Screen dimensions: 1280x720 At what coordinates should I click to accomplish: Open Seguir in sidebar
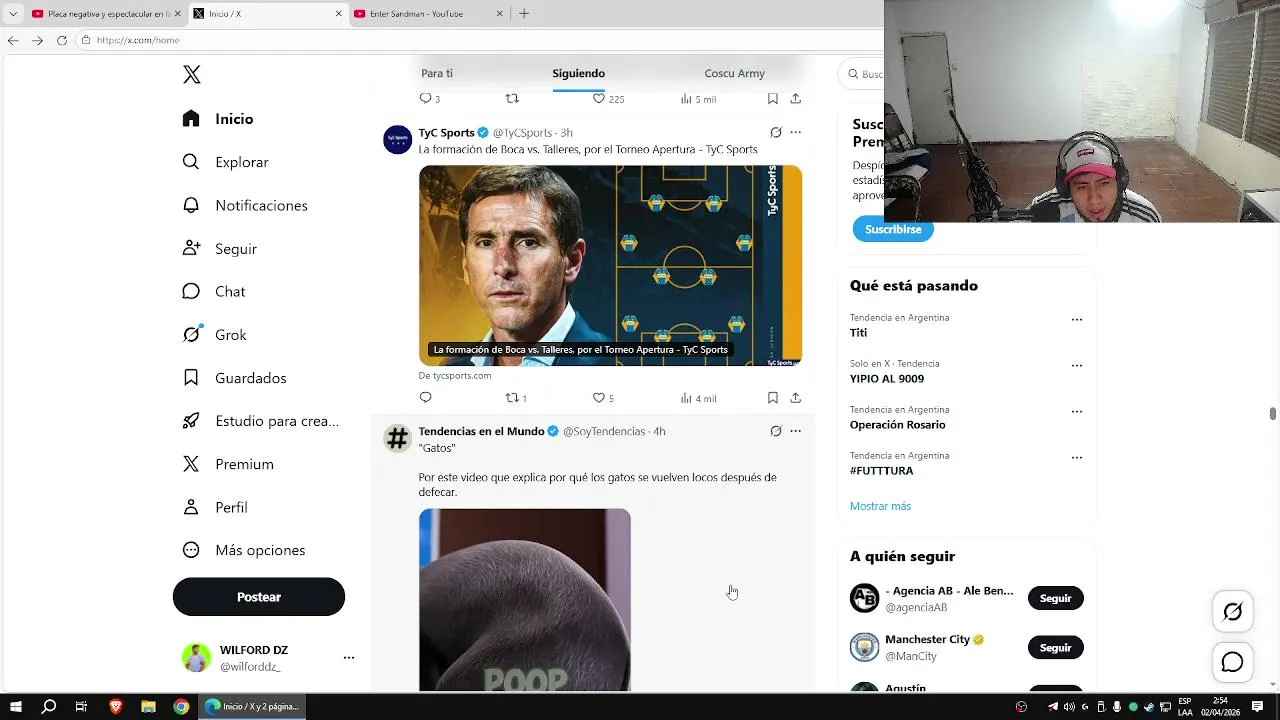tap(219, 249)
